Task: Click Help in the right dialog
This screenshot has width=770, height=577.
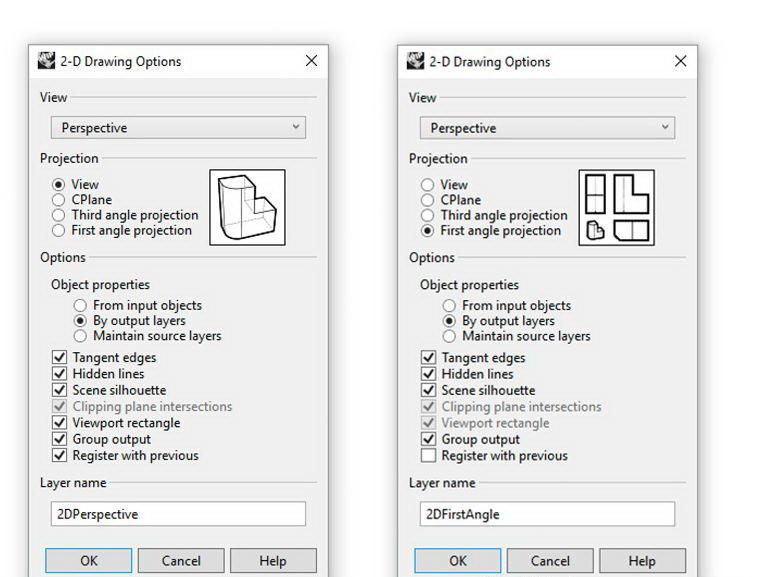Action: [x=642, y=561]
